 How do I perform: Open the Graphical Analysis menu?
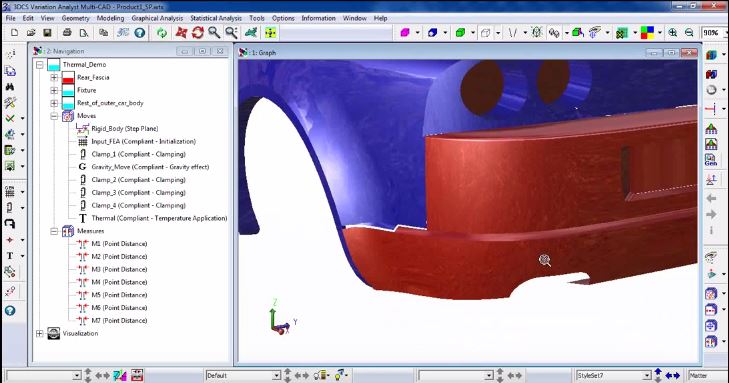(x=157, y=18)
